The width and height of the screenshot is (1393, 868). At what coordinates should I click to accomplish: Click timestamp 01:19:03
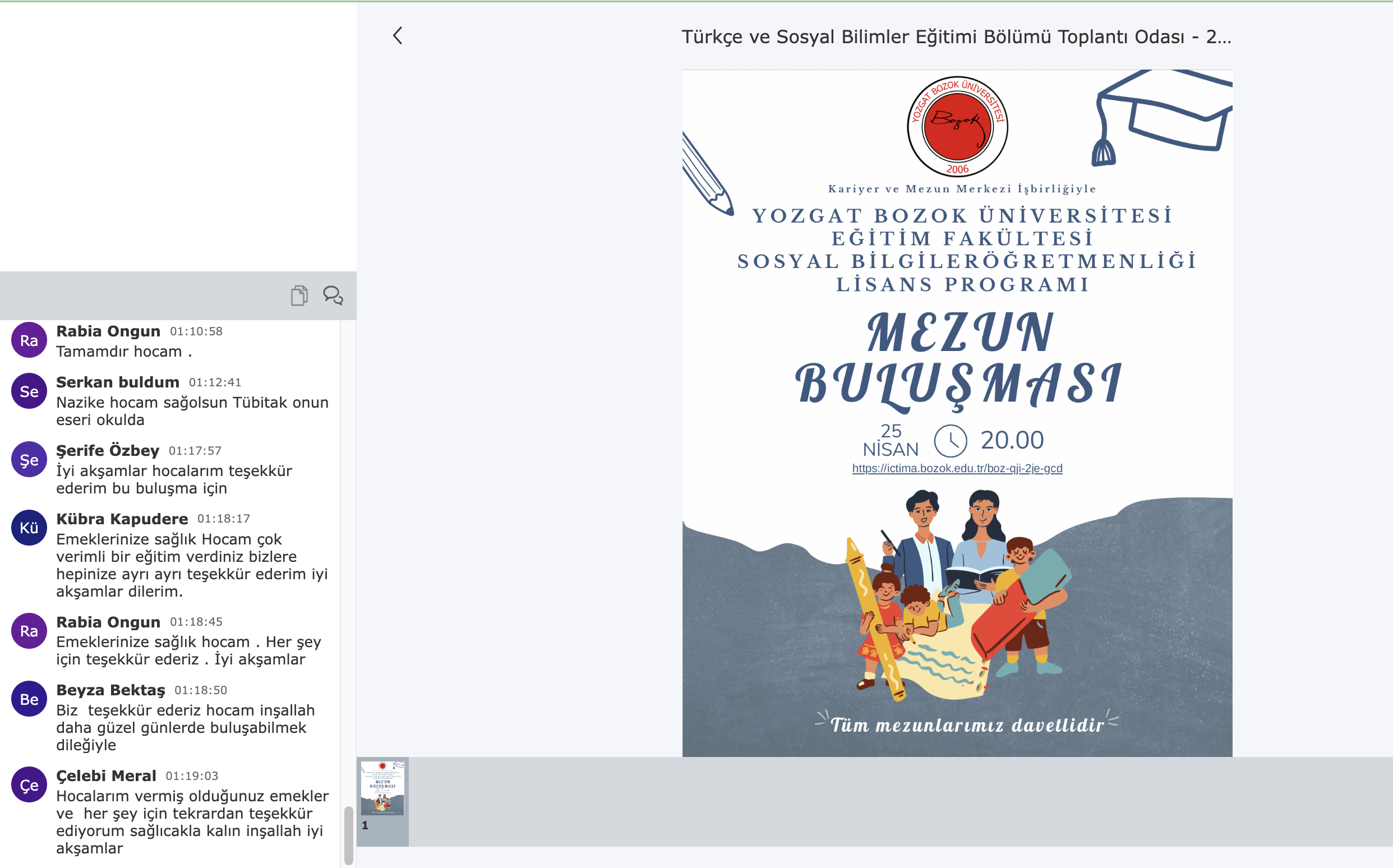pos(192,776)
